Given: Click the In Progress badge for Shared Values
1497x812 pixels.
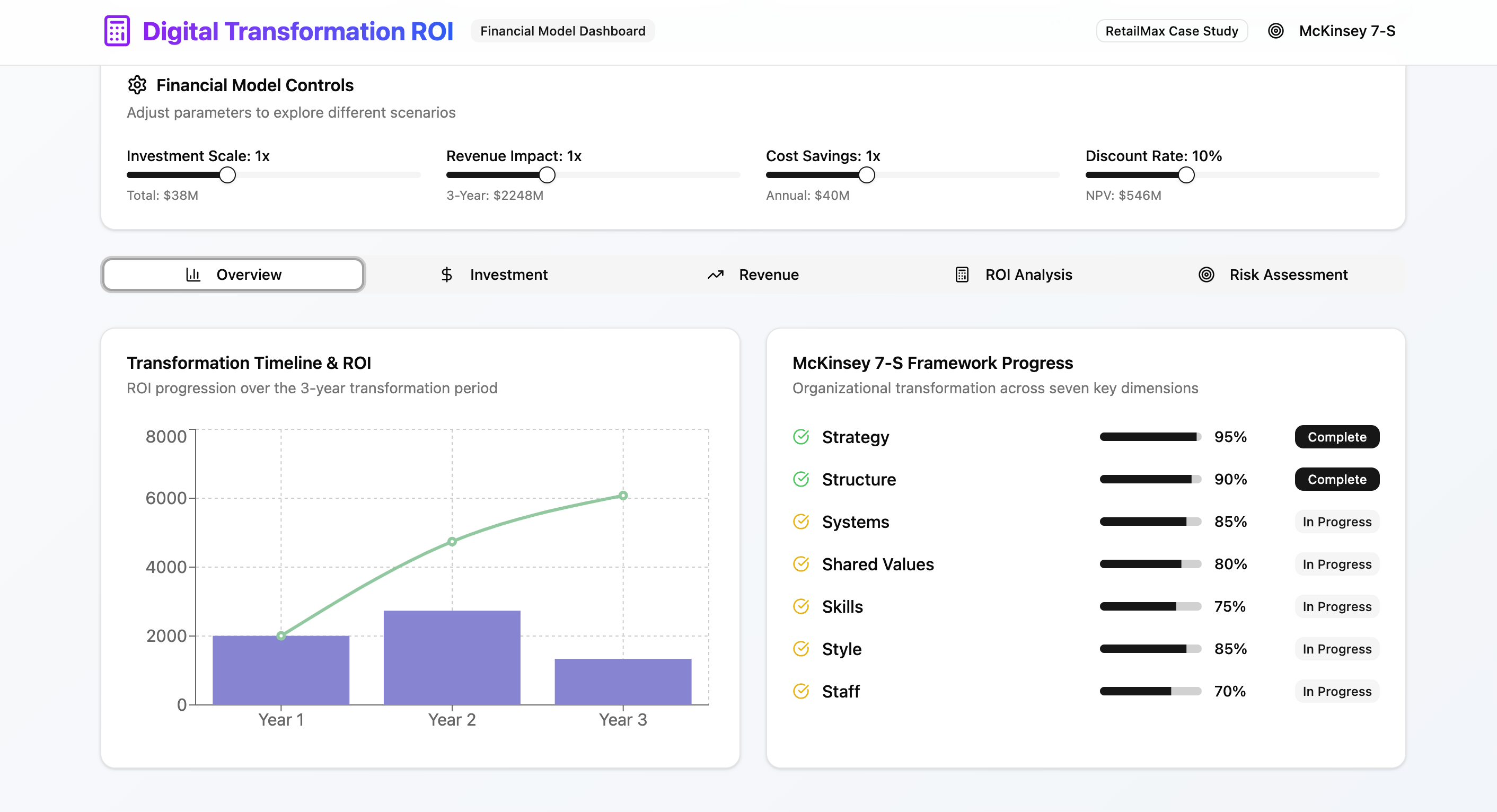Looking at the screenshot, I should coord(1336,564).
